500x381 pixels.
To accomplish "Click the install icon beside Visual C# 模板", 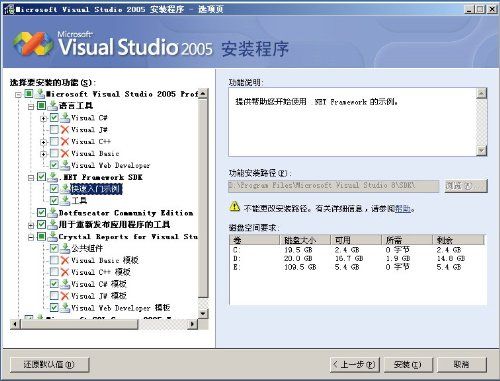I will [65, 284].
